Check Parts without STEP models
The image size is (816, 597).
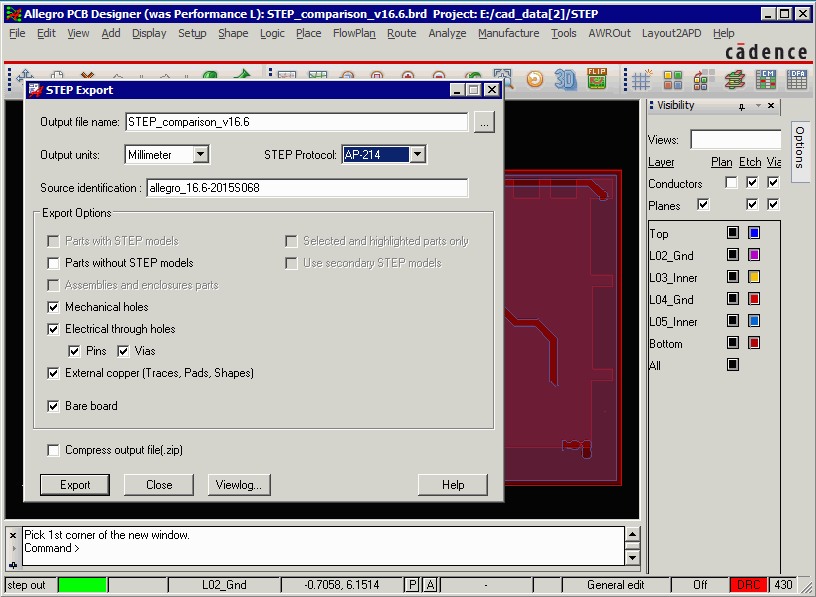pos(53,263)
